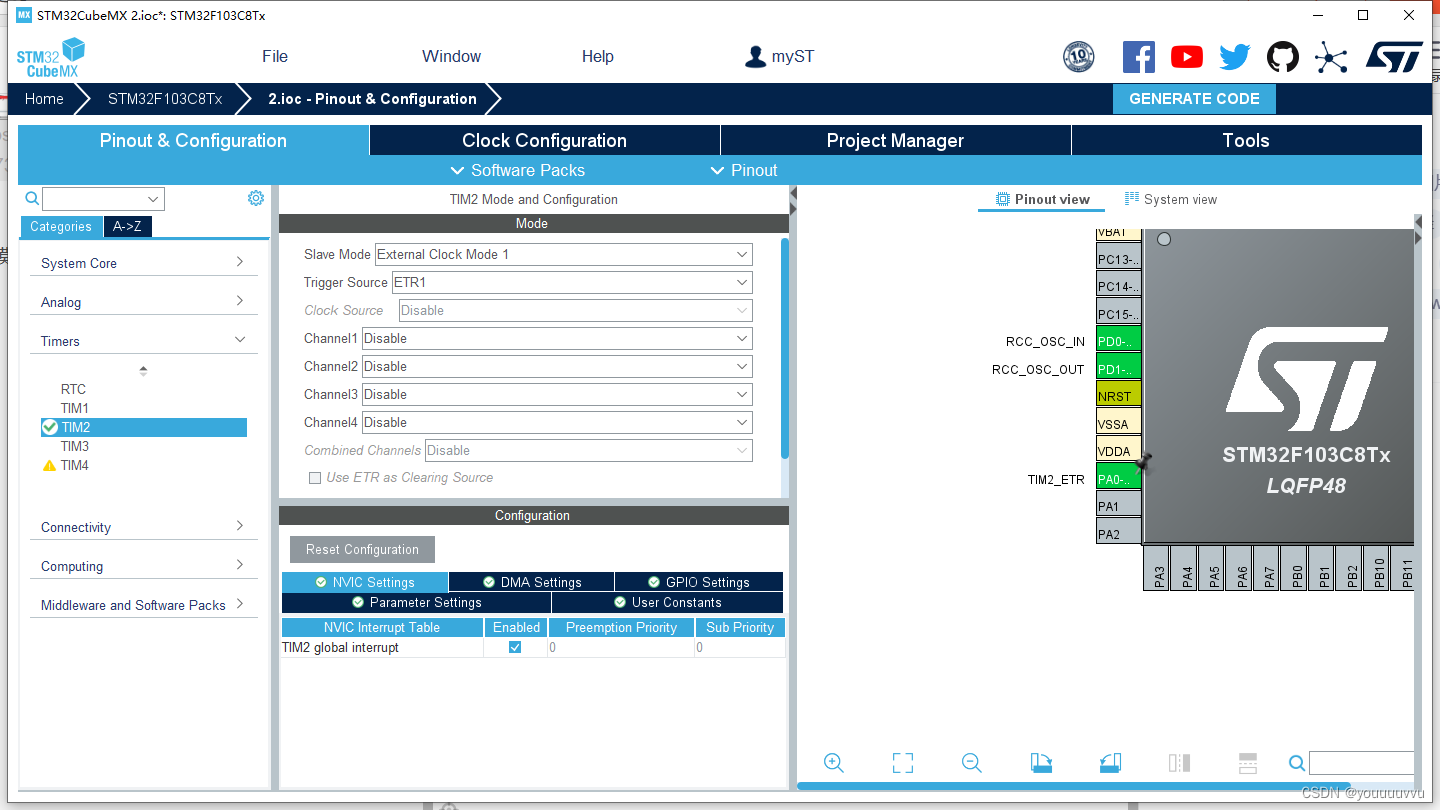The image size is (1440, 810).
Task: Click the NRST pin on chip
Action: pos(1119,395)
